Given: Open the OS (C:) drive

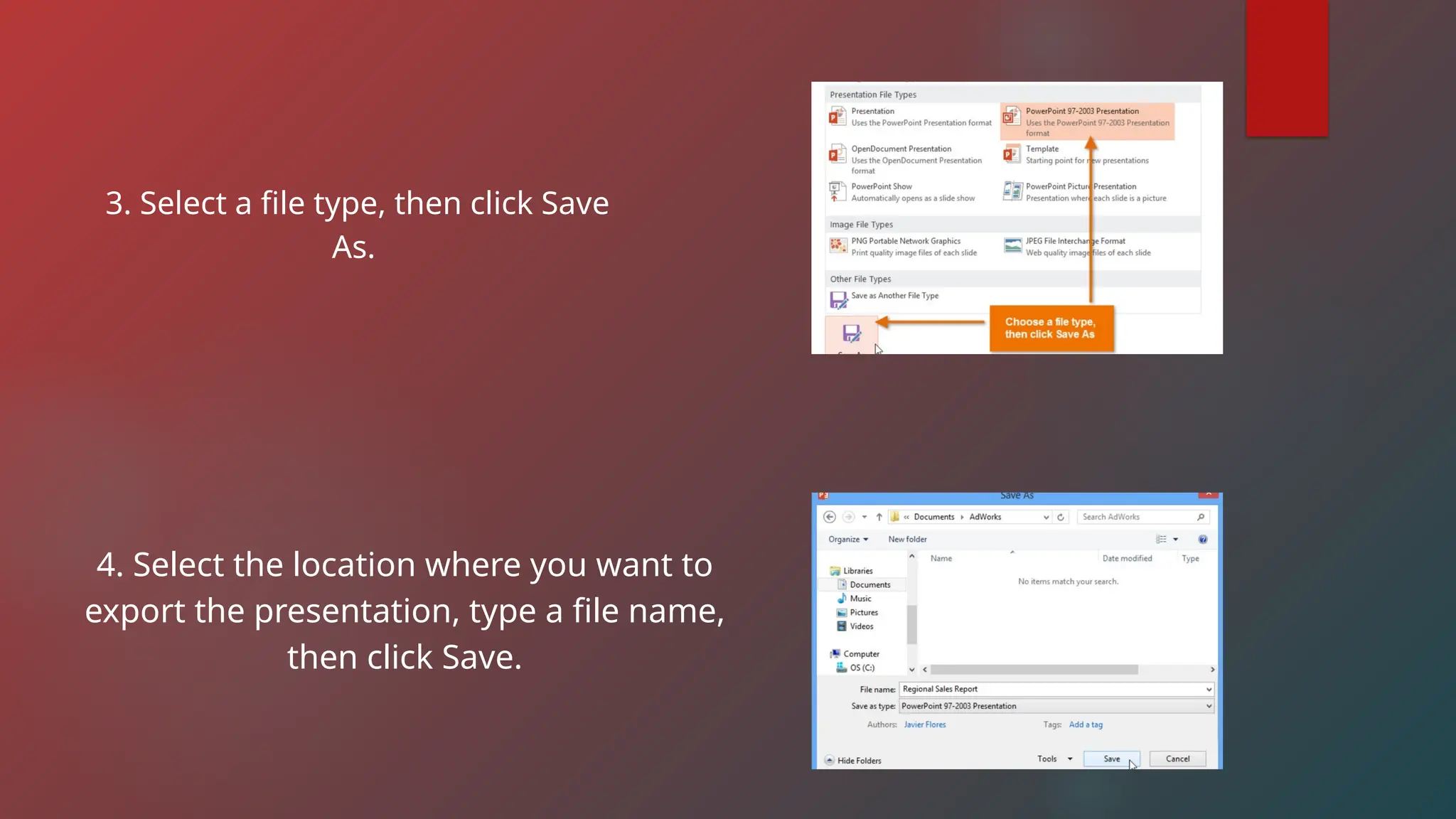Looking at the screenshot, I should click(856, 668).
